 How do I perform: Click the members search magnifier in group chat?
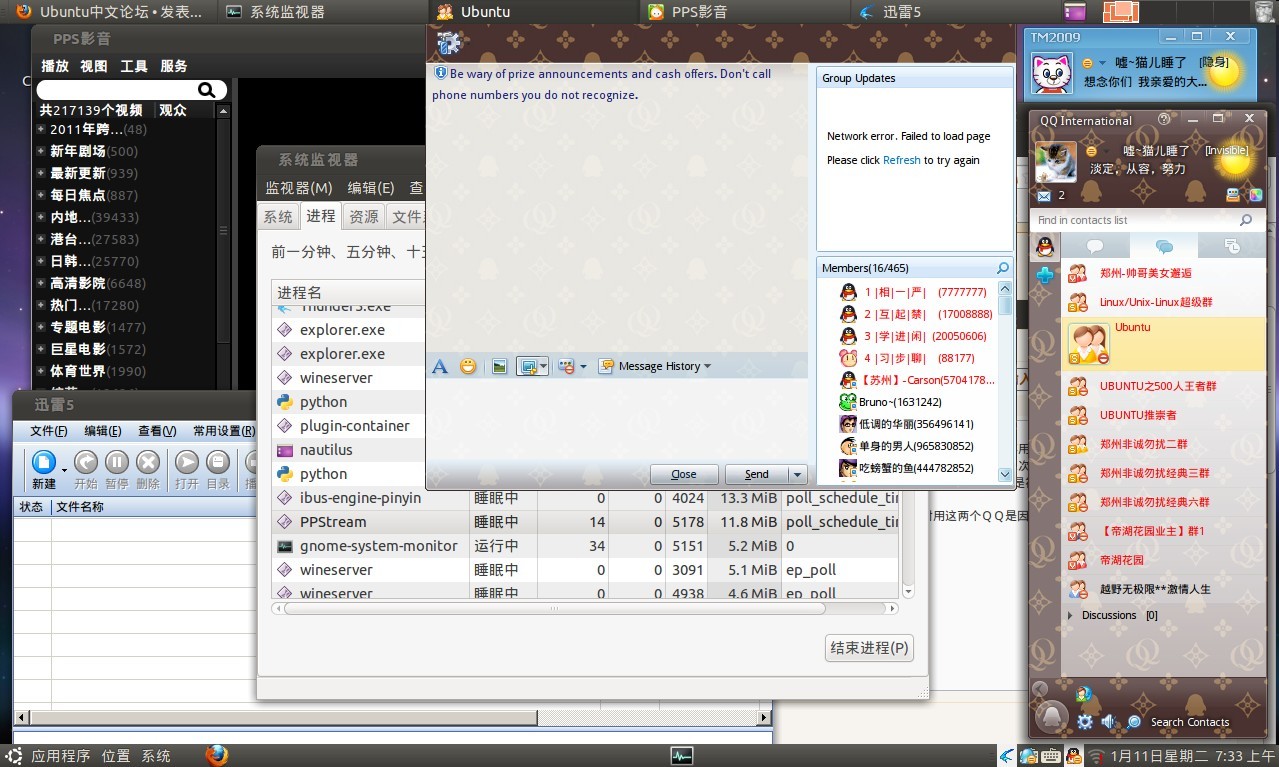(1003, 268)
